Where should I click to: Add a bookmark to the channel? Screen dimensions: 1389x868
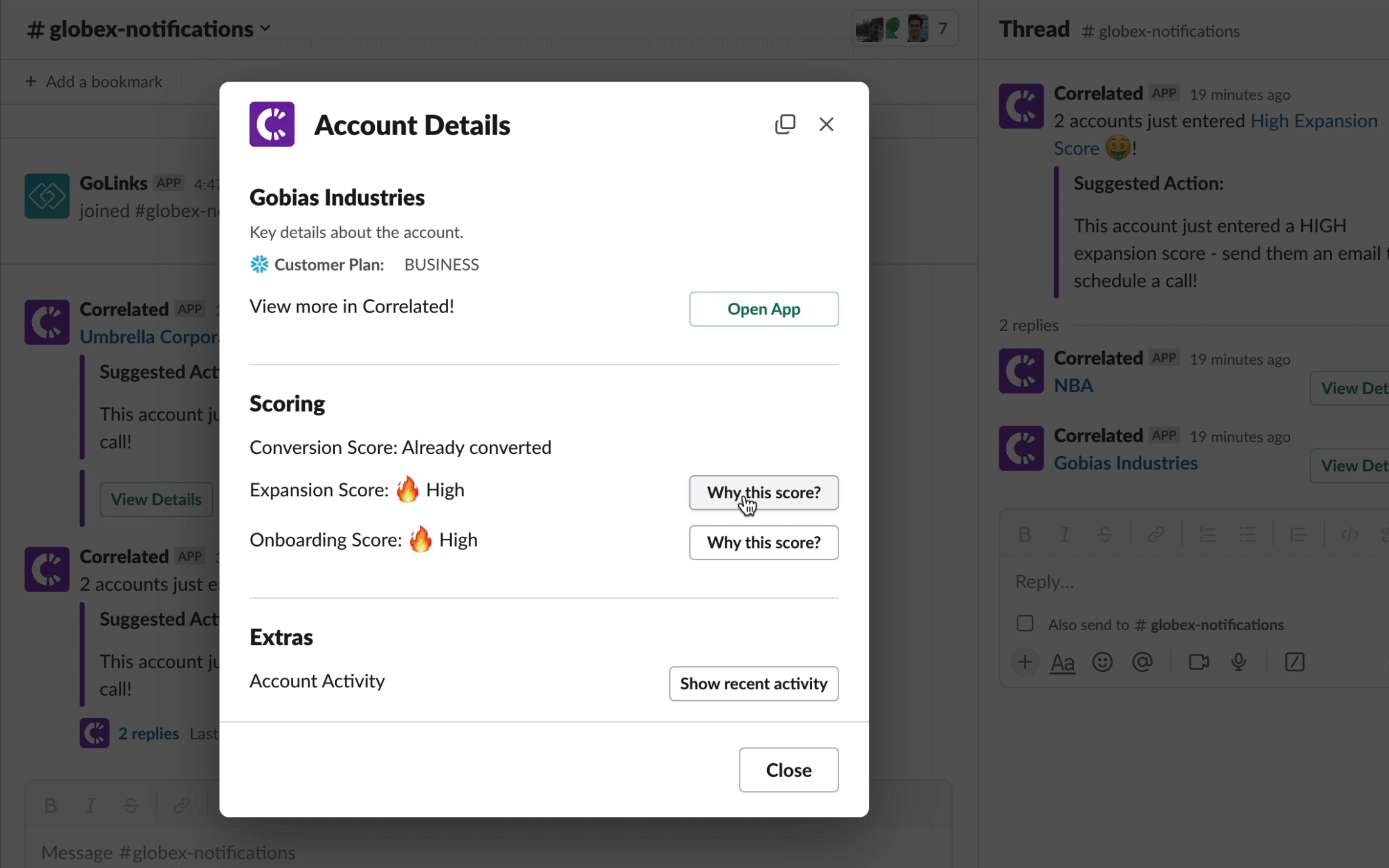(x=94, y=82)
